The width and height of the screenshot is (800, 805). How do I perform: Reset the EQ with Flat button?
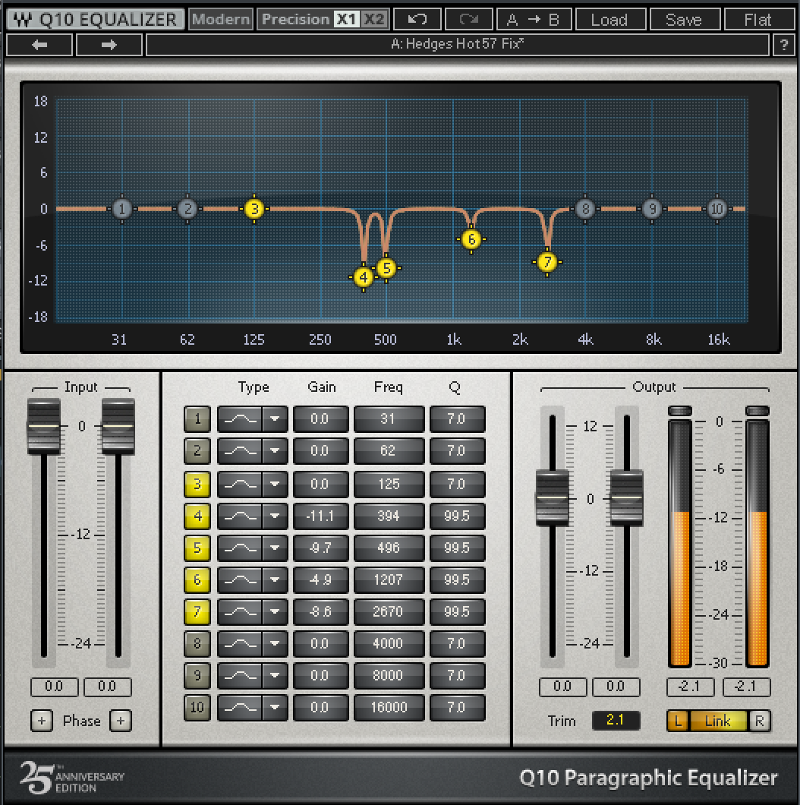point(758,20)
